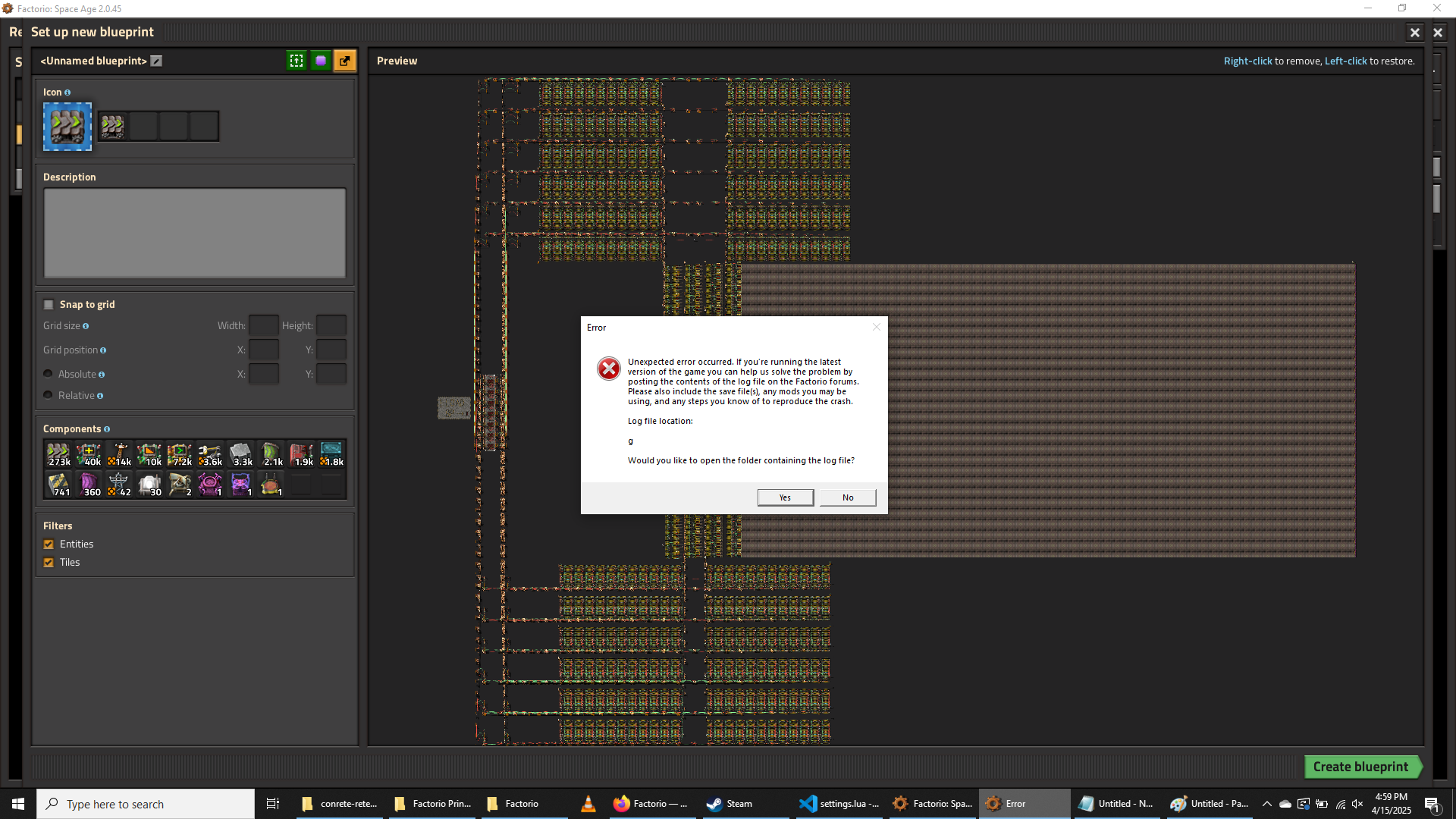Click No in the Error dialog
The height and width of the screenshot is (819, 1456).
(848, 497)
